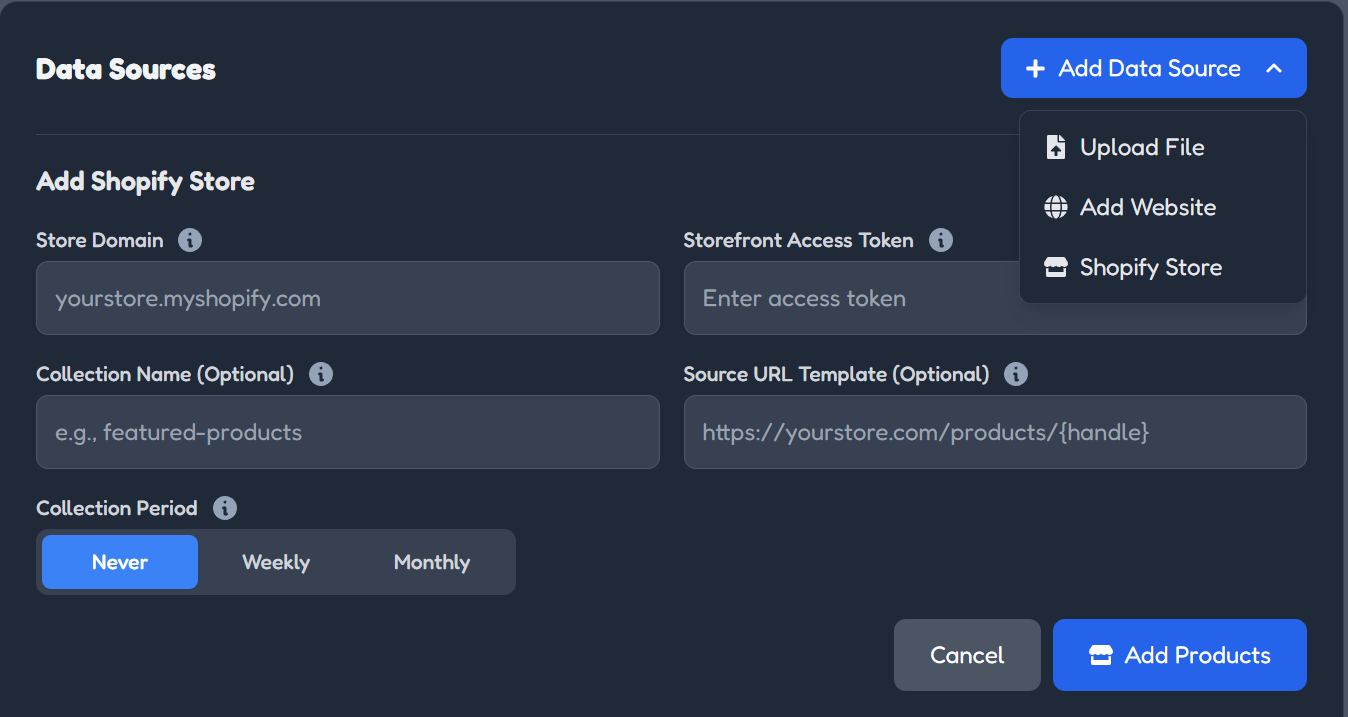Click the Collection Name info icon
The height and width of the screenshot is (717, 1348).
[321, 374]
